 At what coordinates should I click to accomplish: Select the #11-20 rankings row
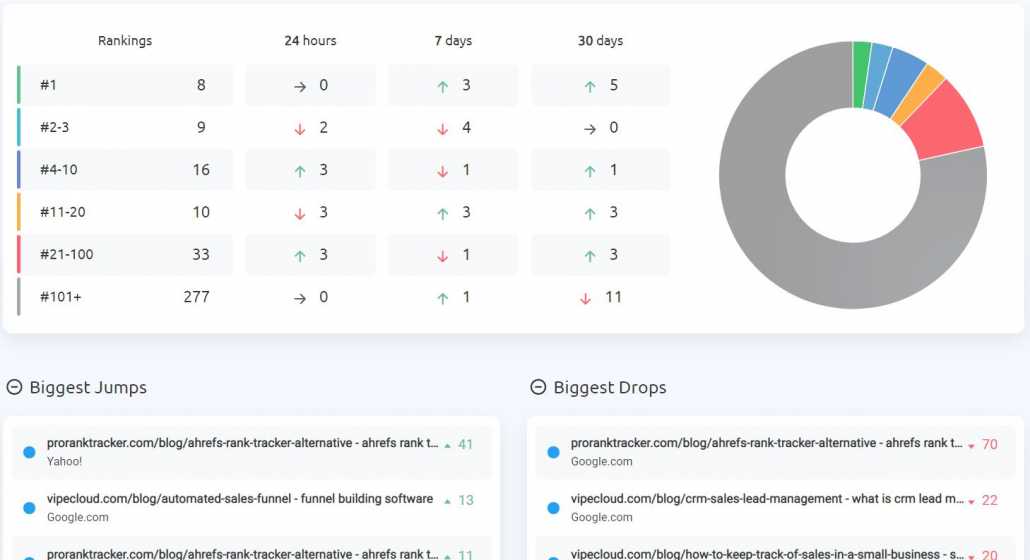click(x=125, y=212)
